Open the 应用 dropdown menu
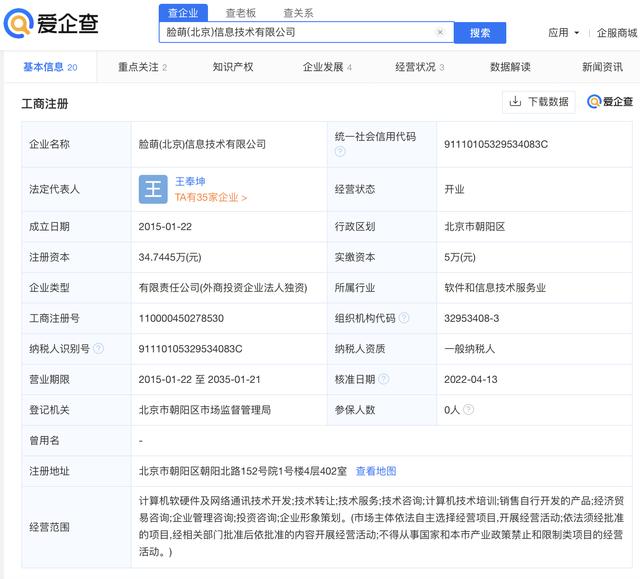 pyautogui.click(x=563, y=33)
